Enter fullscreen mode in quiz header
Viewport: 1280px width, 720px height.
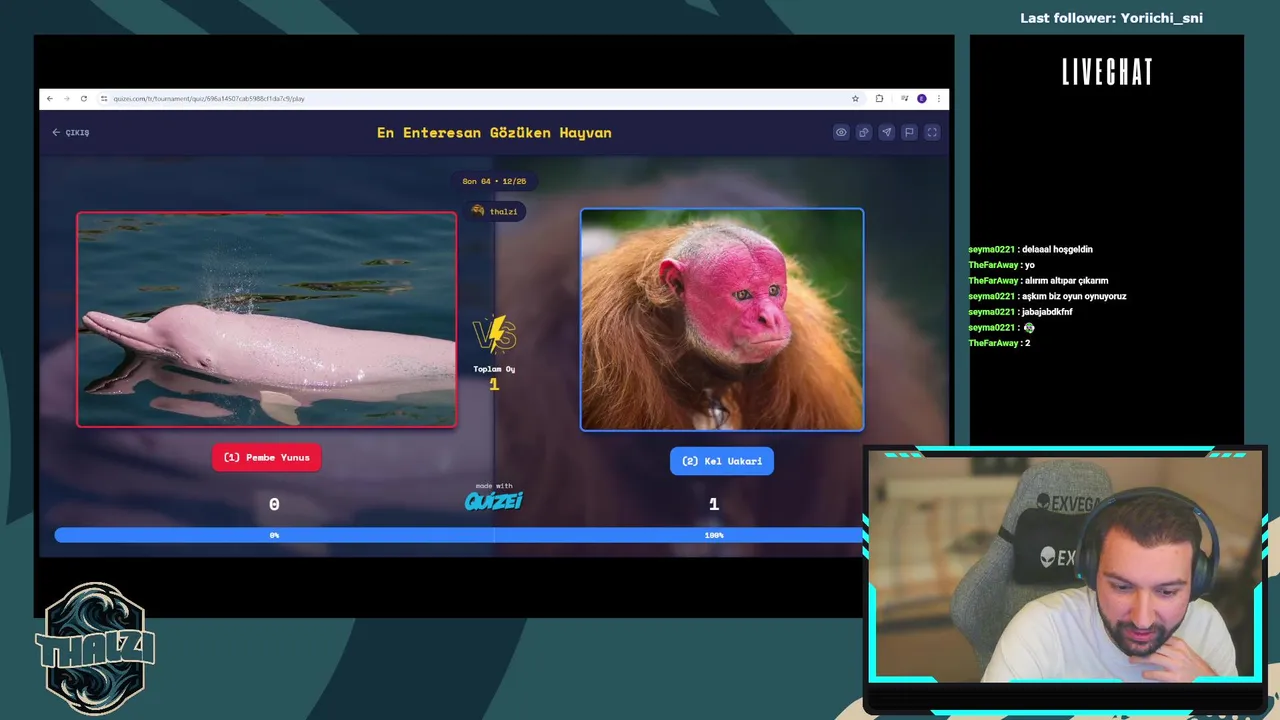[932, 132]
